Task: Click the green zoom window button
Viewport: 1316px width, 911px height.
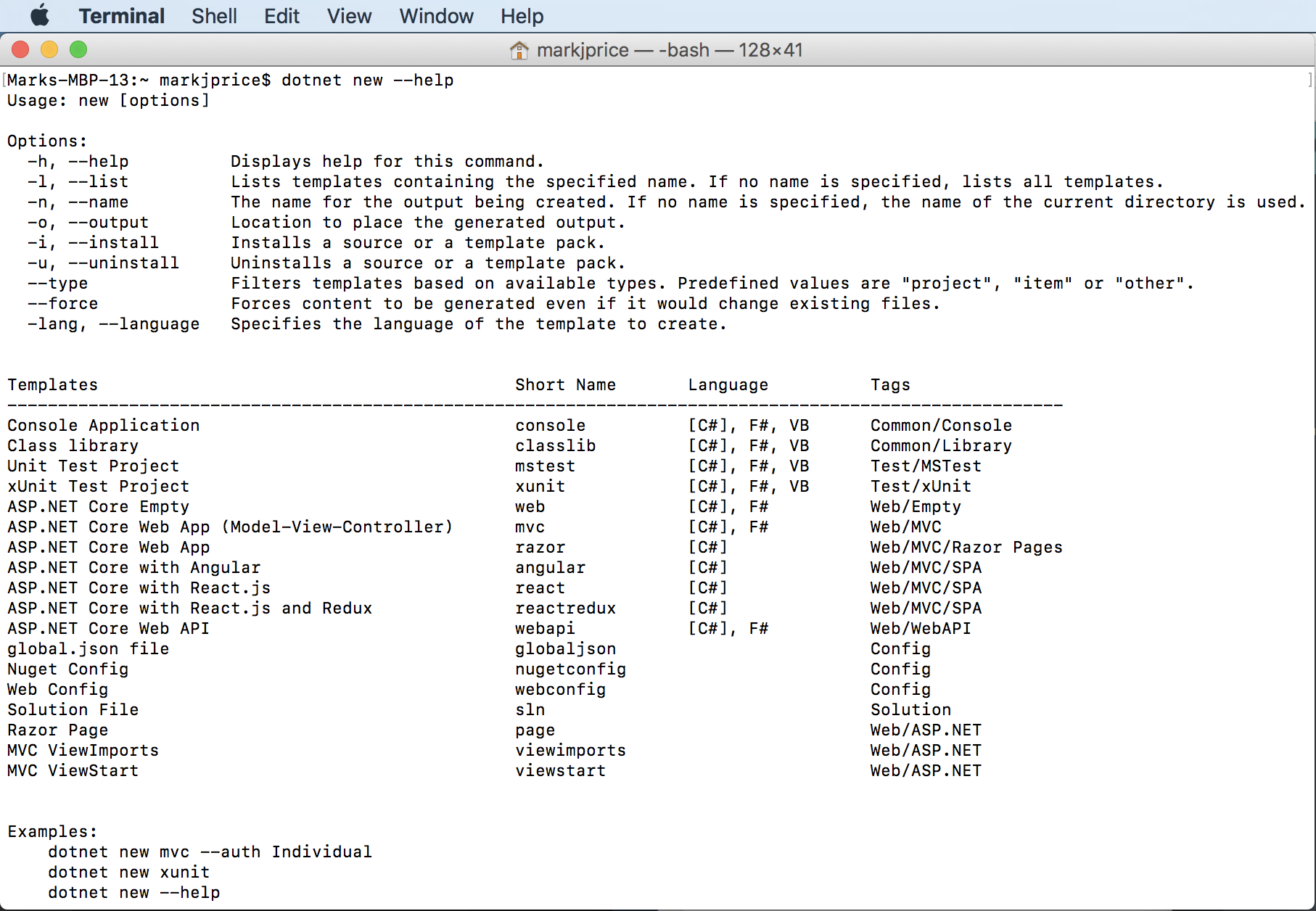Action: [x=78, y=49]
